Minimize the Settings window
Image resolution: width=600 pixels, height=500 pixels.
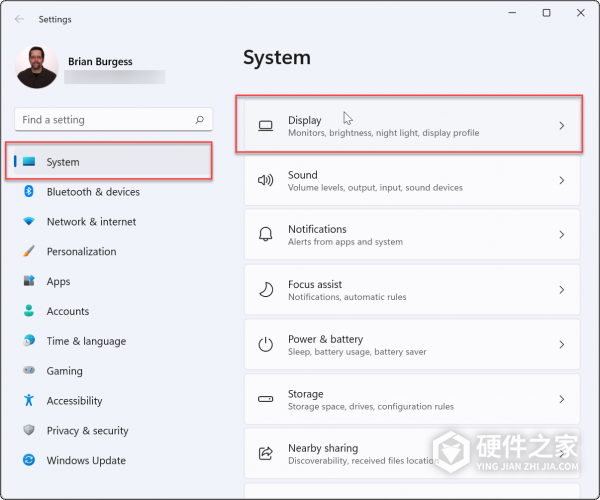coord(512,13)
